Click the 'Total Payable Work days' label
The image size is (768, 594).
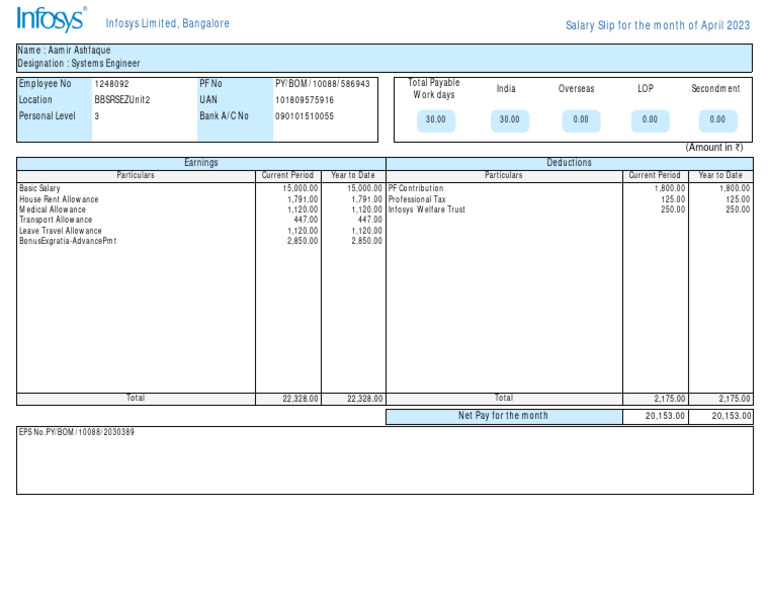tap(434, 89)
